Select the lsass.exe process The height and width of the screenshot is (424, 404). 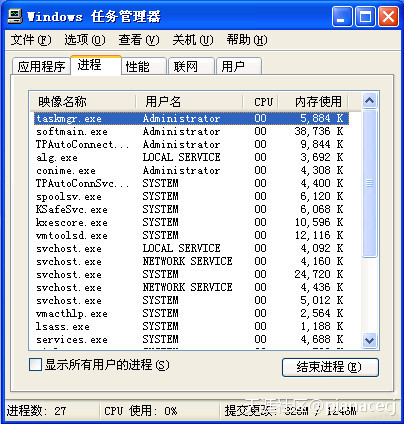coord(191,327)
